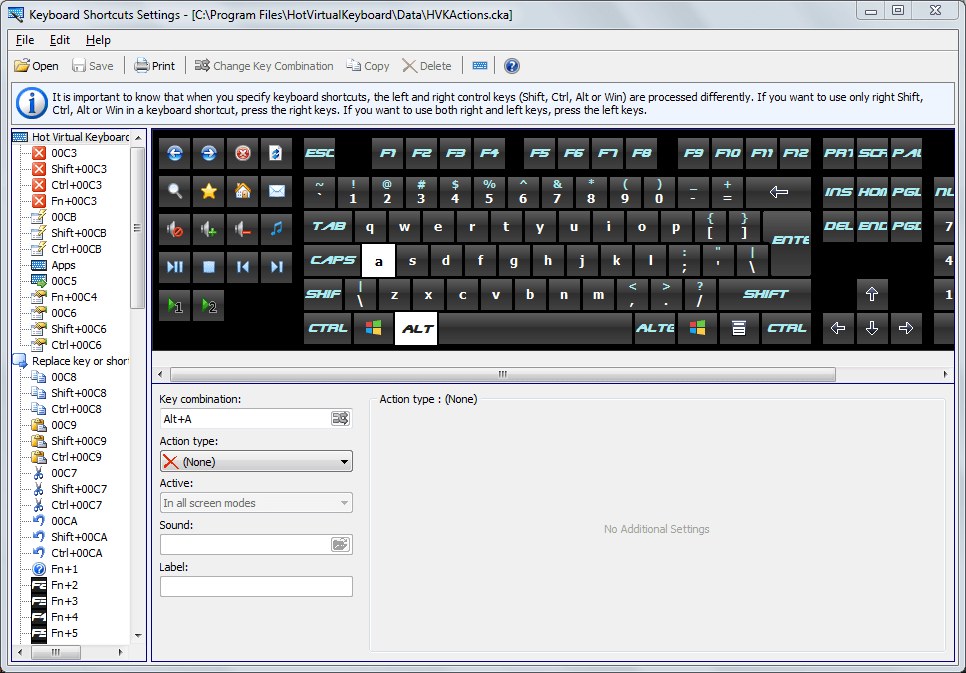The height and width of the screenshot is (673, 966).
Task: Click the tree list scroll-down arrow
Action: coord(138,635)
